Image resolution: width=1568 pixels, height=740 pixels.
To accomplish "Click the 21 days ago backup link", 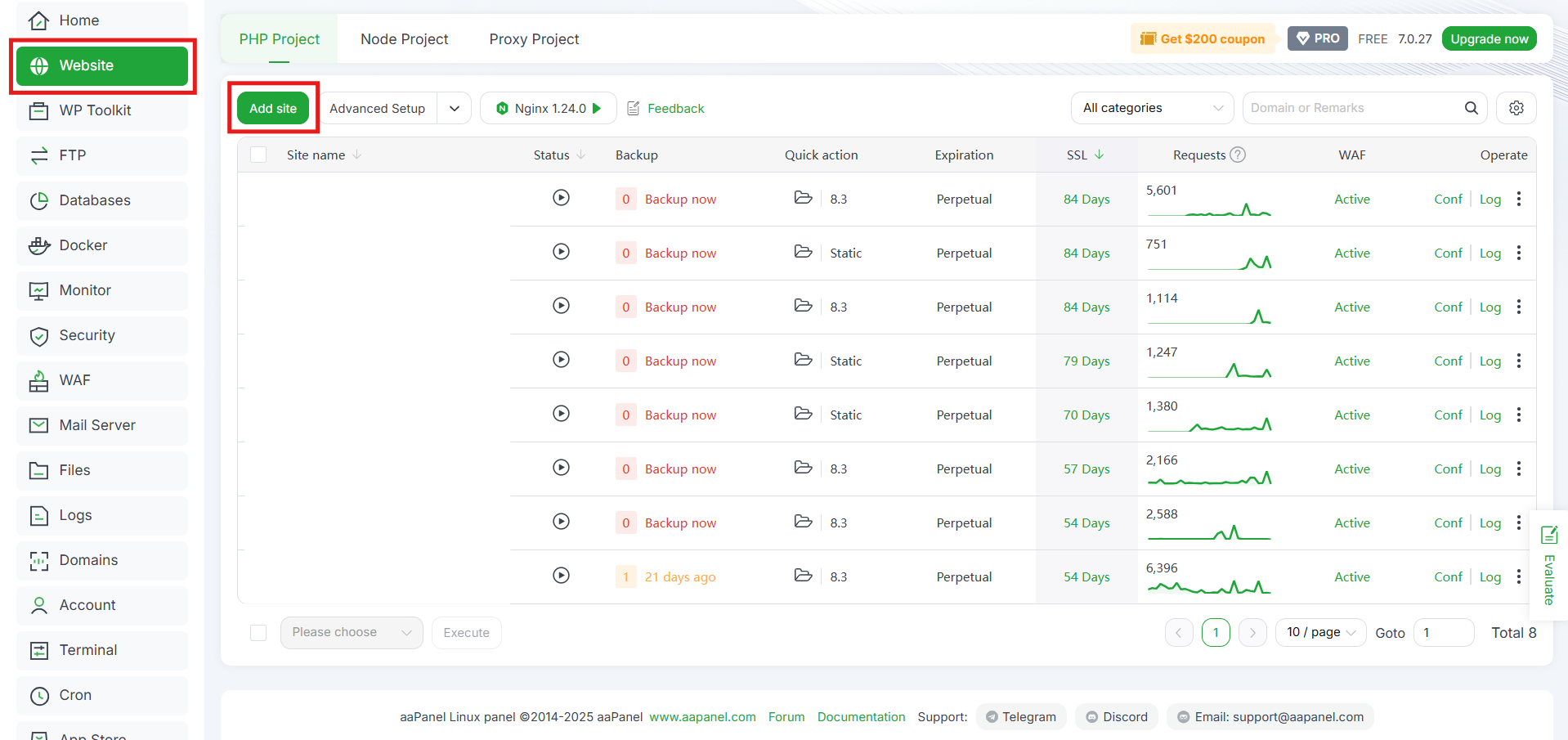I will pyautogui.click(x=680, y=577).
